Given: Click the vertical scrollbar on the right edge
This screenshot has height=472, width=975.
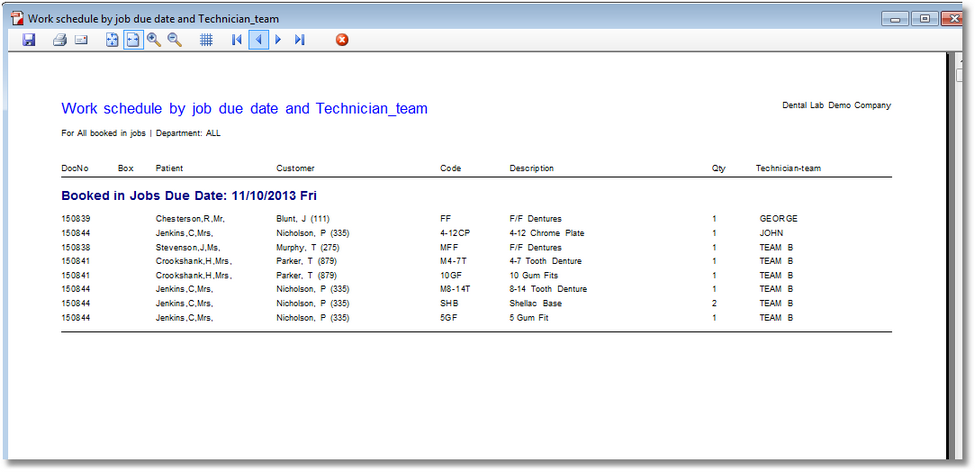Looking at the screenshot, I should tap(959, 250).
